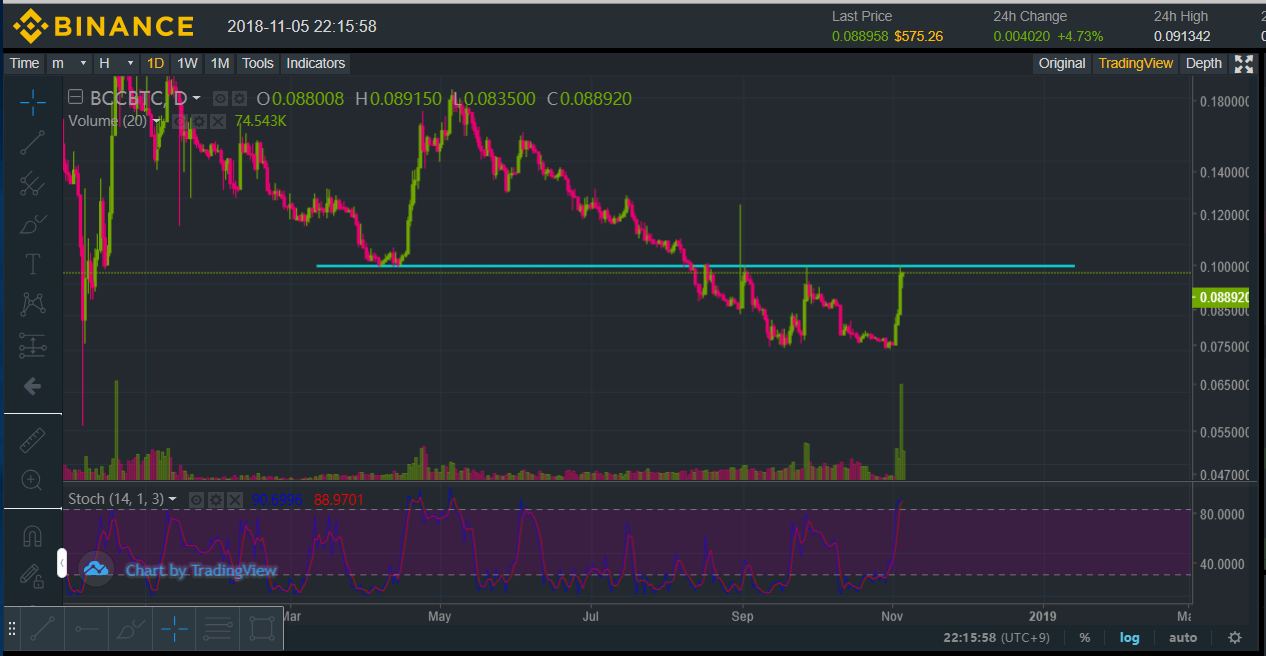Pick the ruler measure tool
Screen dimensions: 1266x656
pos(33,439)
